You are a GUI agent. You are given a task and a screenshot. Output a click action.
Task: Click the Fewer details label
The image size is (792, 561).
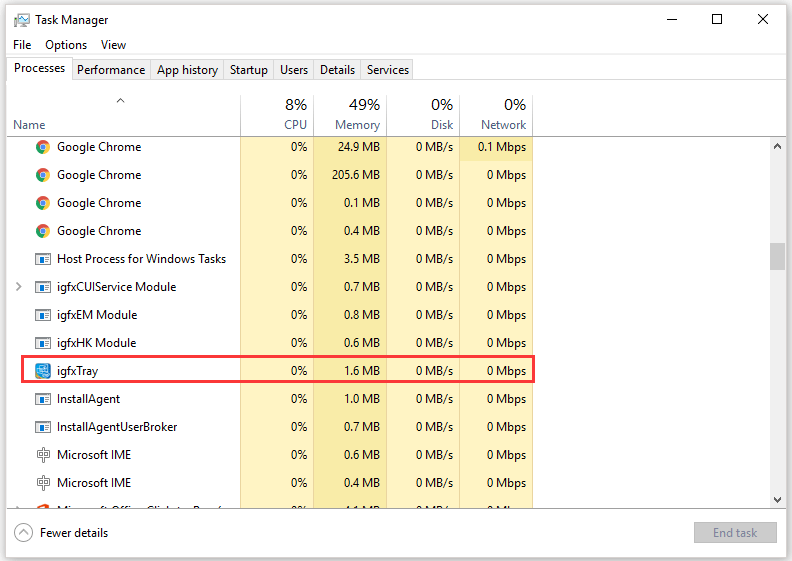coord(74,533)
